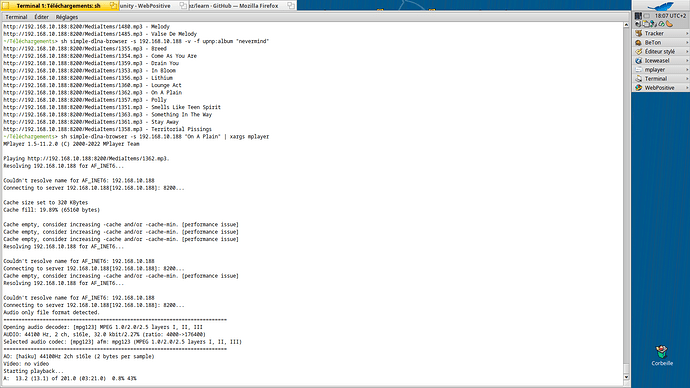
Task: Click 'Selected audio codec: [mpg123]' line
Action: [122, 342]
